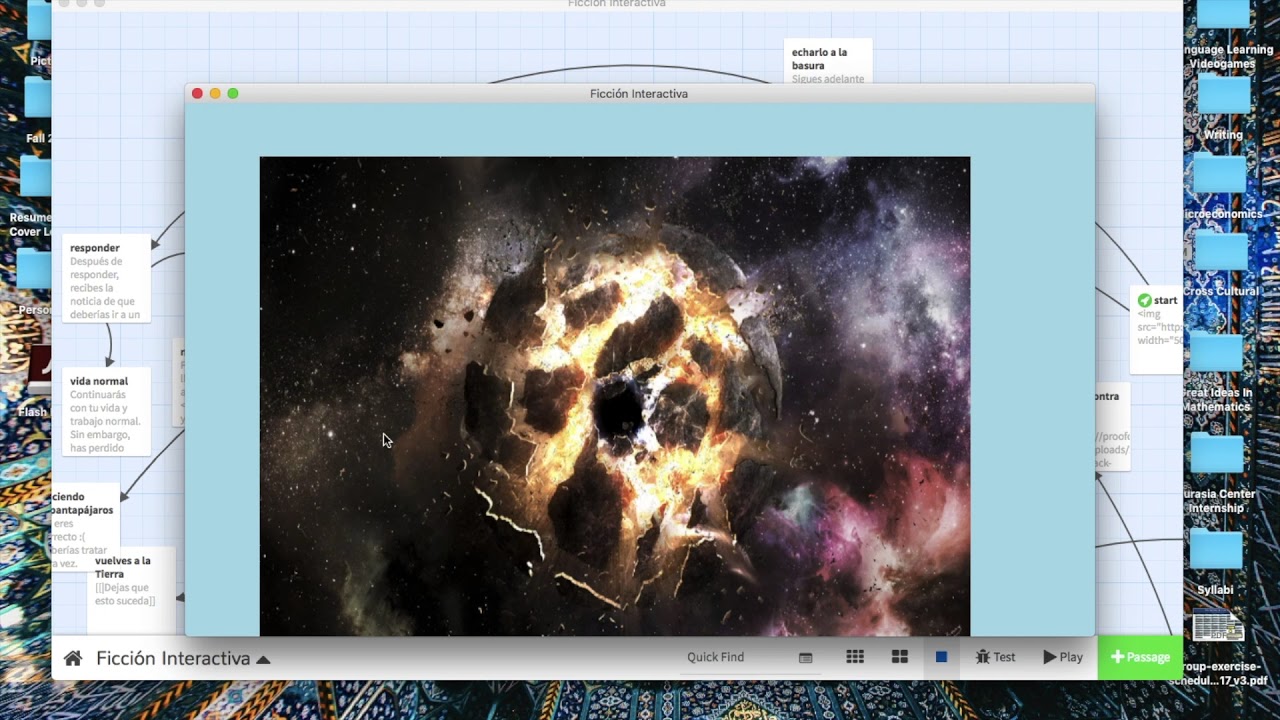Screen dimensions: 1280x720
Task: Open the Ficción Interactiva story menu
Action: point(183,658)
